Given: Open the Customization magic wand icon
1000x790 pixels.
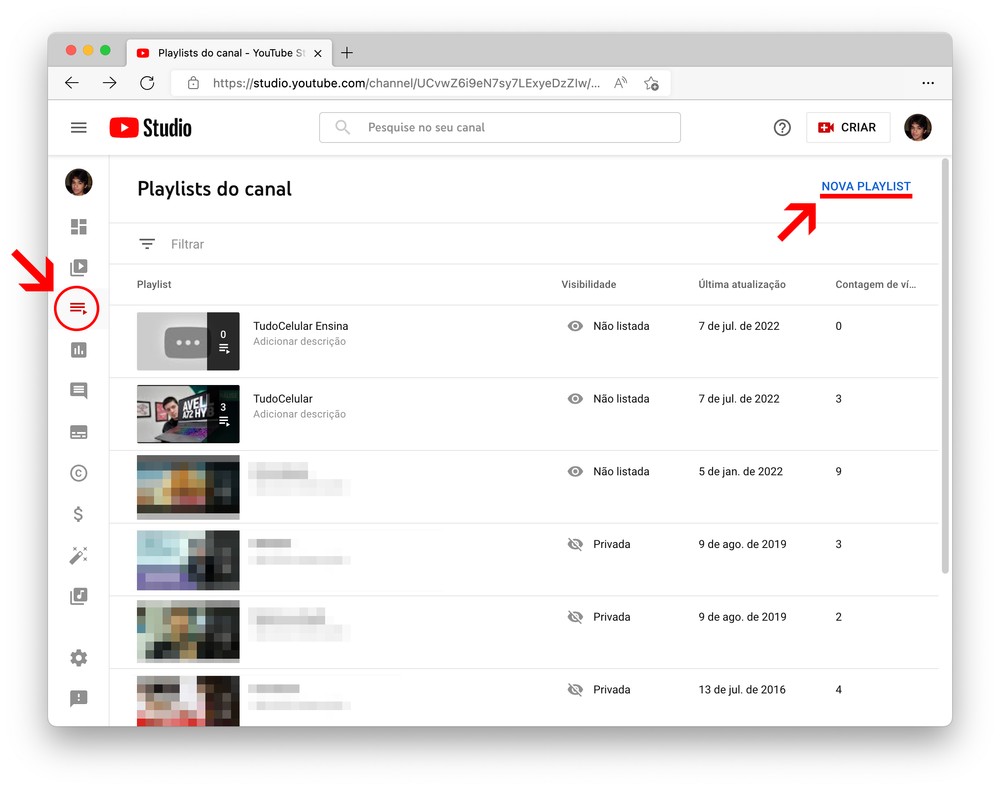Looking at the screenshot, I should [78, 555].
